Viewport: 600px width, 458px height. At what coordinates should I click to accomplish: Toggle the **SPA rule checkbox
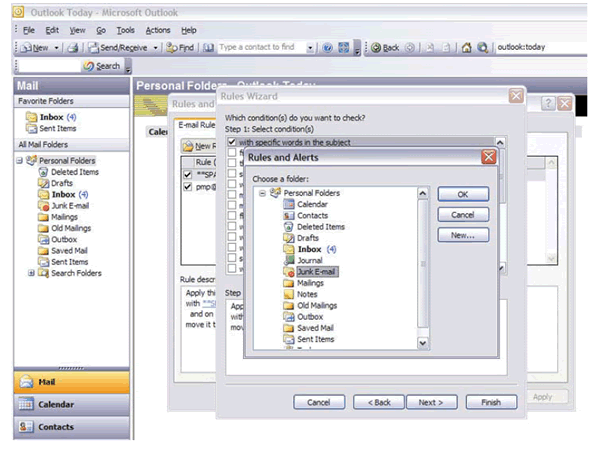tap(188, 175)
